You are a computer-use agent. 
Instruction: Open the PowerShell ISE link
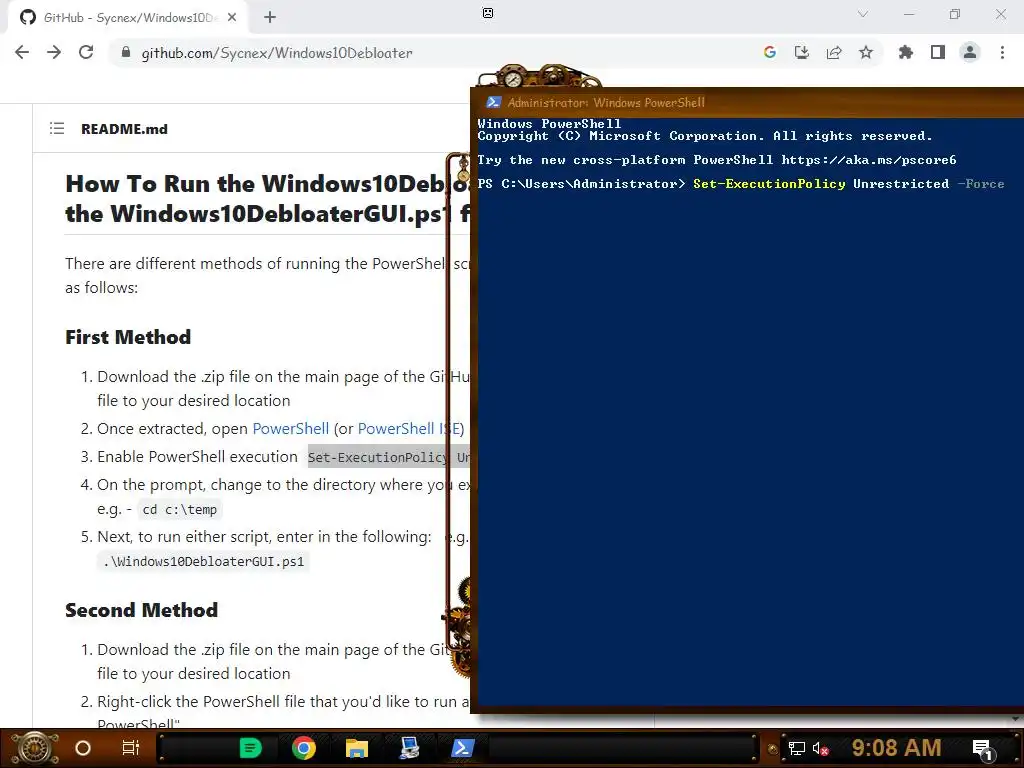point(409,428)
